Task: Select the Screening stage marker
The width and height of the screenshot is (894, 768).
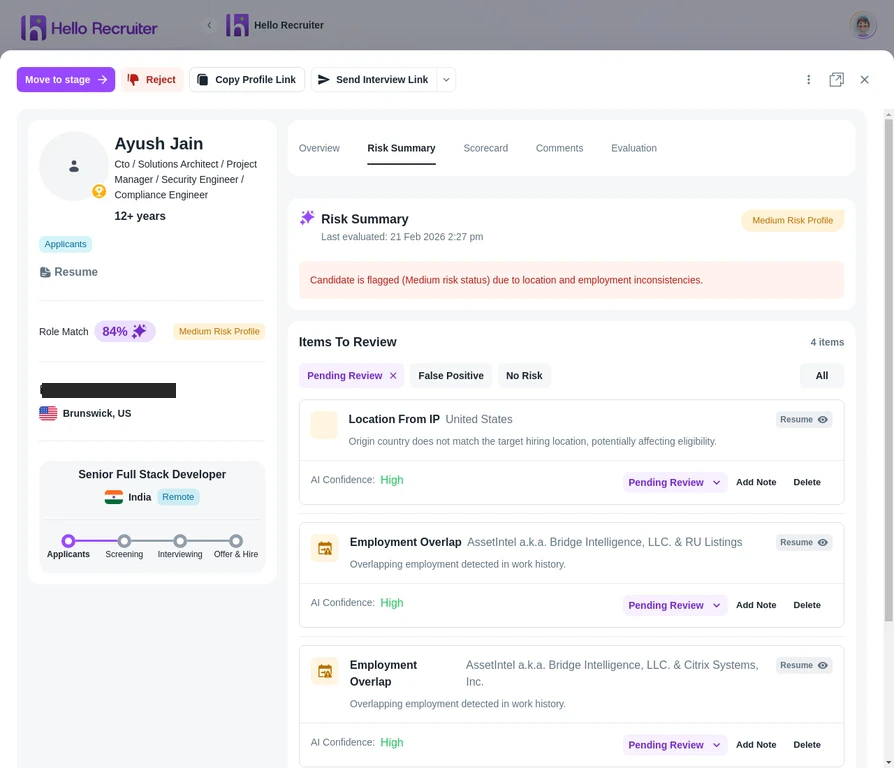Action: point(124,541)
